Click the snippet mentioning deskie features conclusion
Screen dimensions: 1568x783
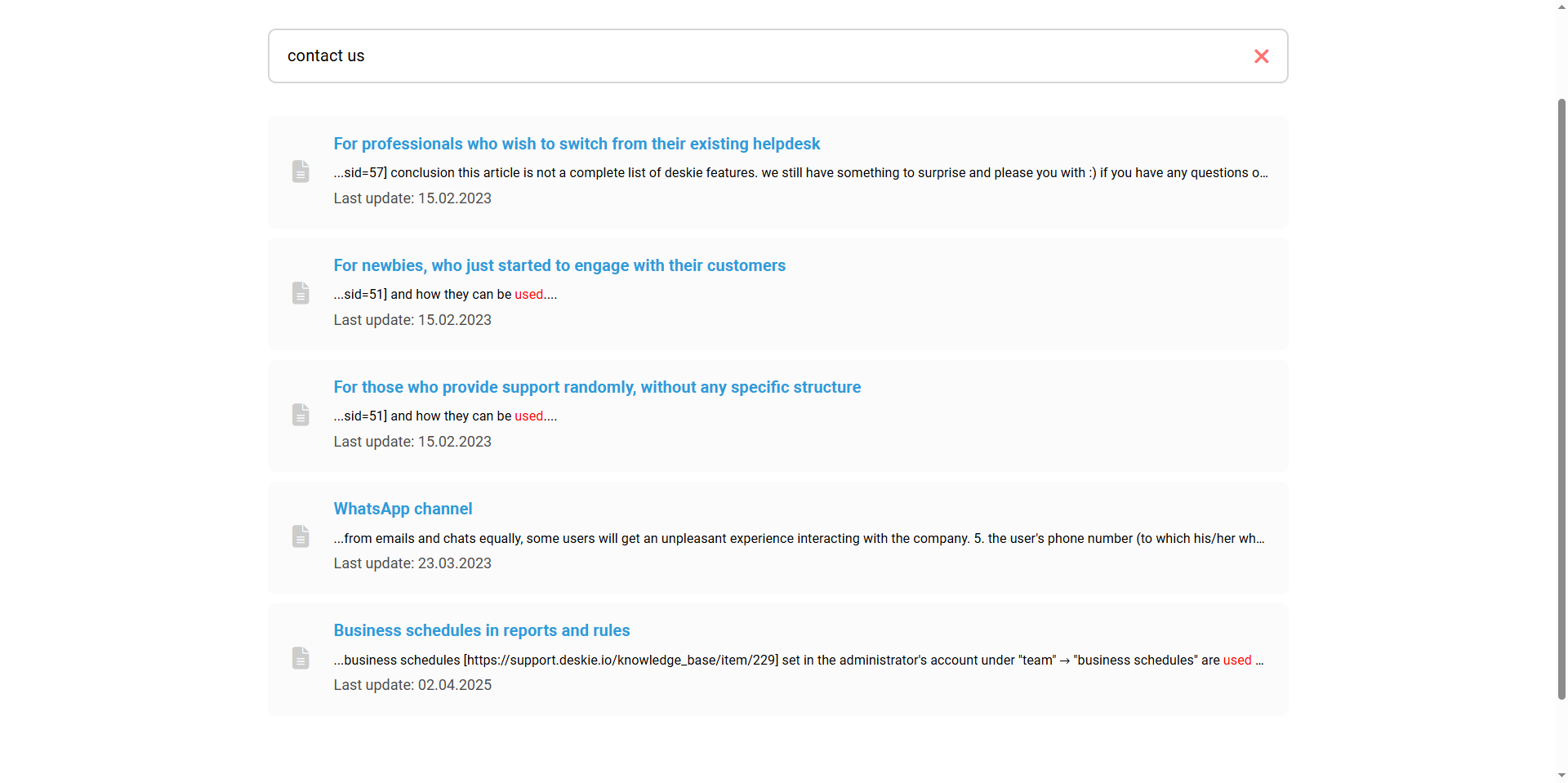coord(800,172)
